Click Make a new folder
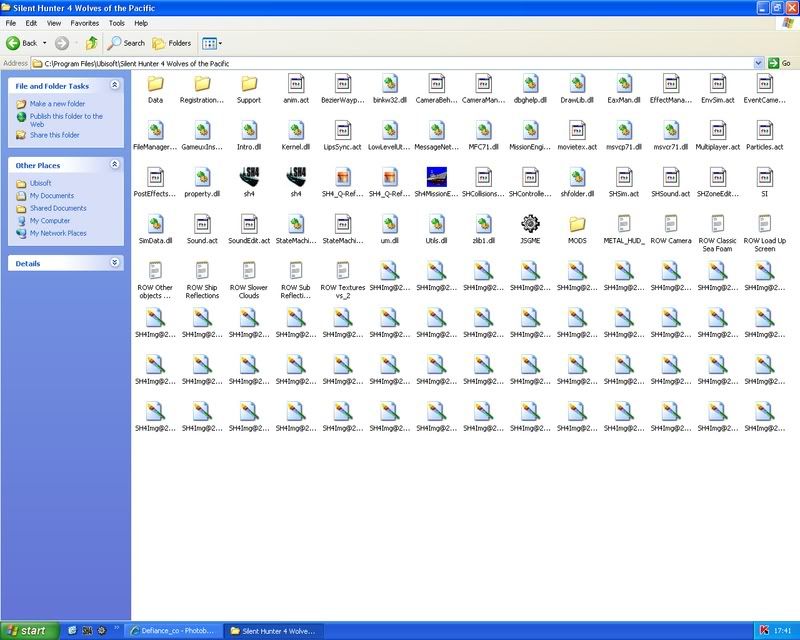The width and height of the screenshot is (800, 640). click(x=57, y=104)
